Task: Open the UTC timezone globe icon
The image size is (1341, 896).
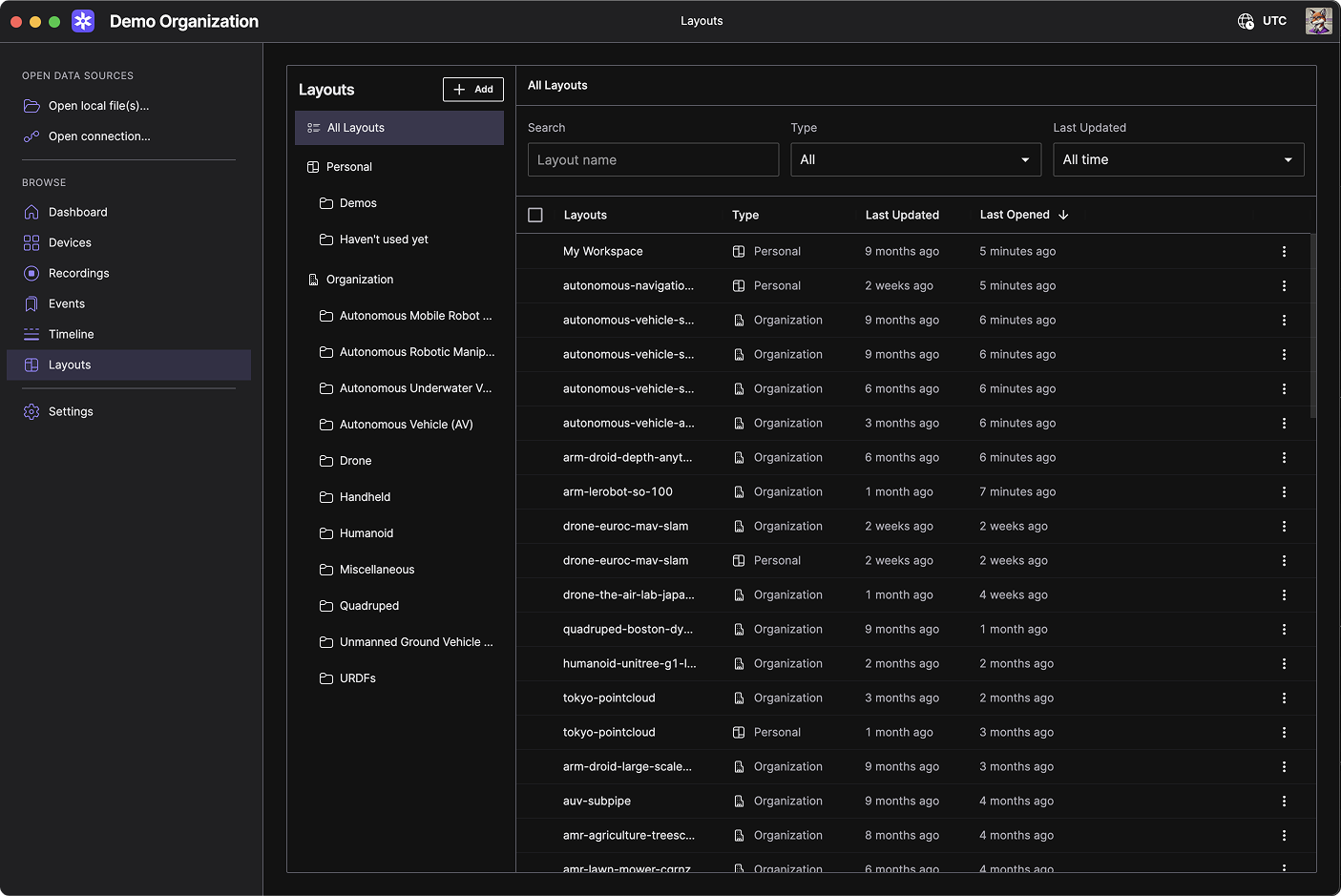Action: pos(1246,21)
